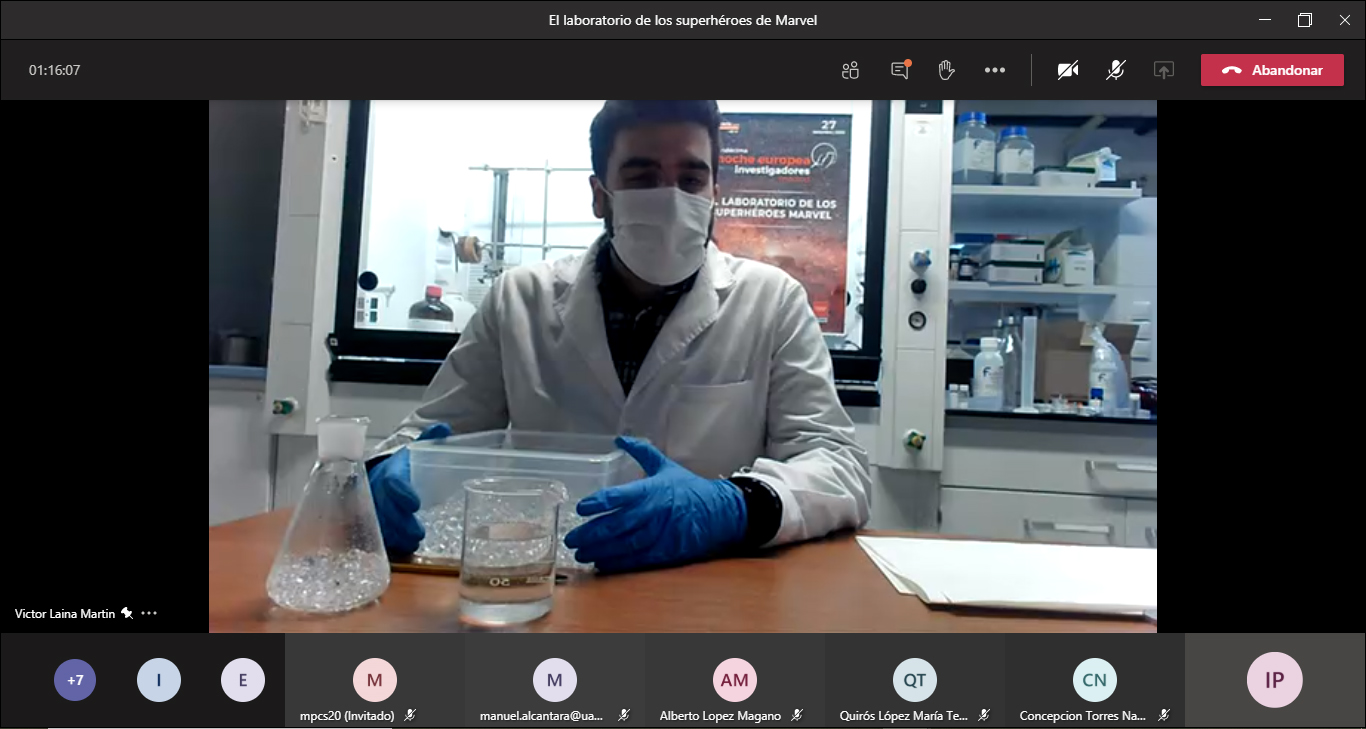The image size is (1366, 729).
Task: Open the meeting chat icon
Action: 900,70
